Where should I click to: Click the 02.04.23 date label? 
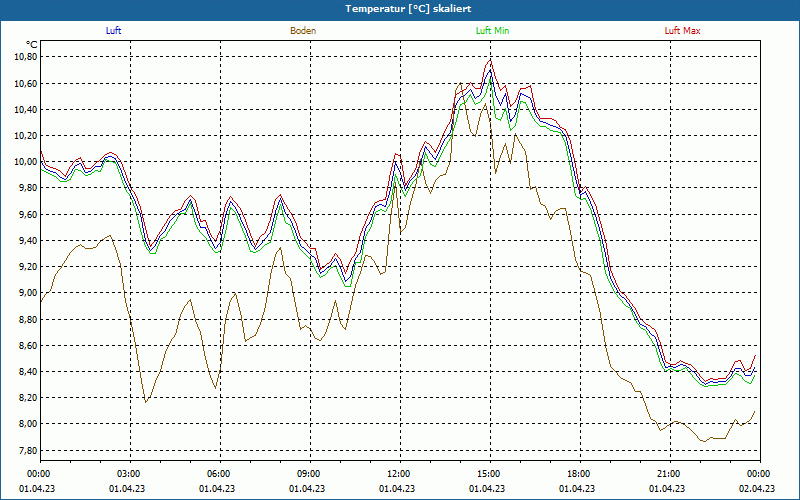[x=757, y=488]
